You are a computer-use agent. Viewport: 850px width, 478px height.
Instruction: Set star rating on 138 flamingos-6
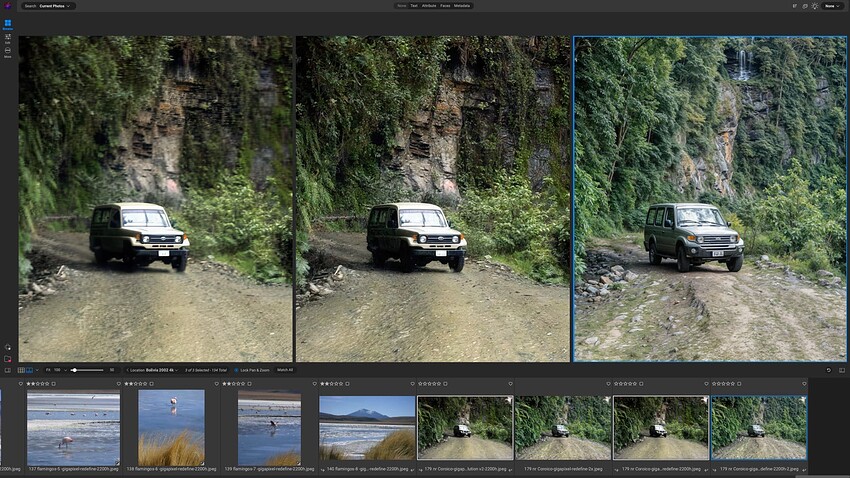click(136, 384)
